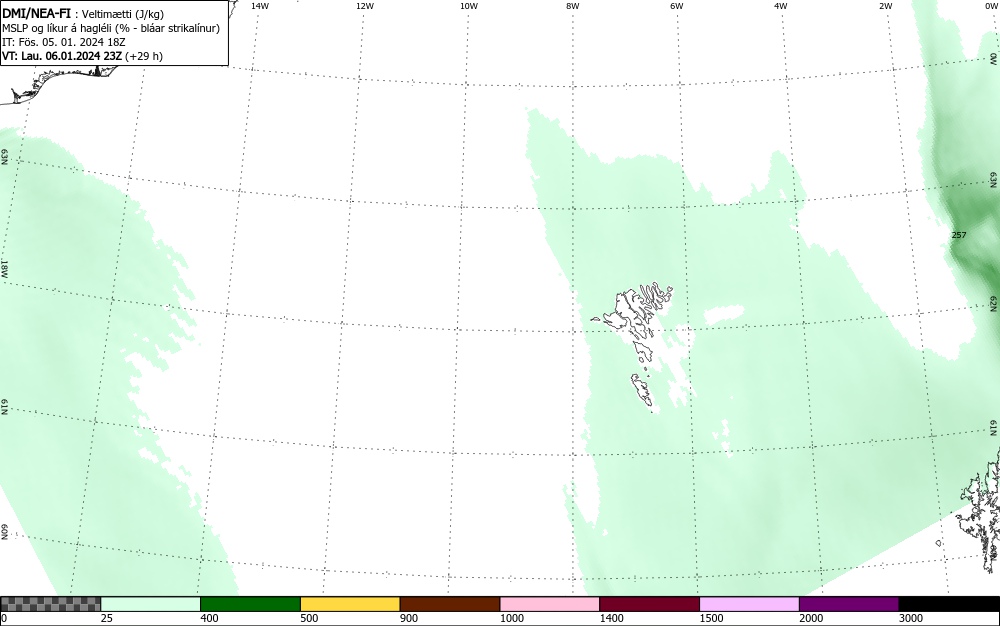Image resolution: width=1000 pixels, height=626 pixels.
Task: Click the 4W longitude label
Action: (x=781, y=6)
